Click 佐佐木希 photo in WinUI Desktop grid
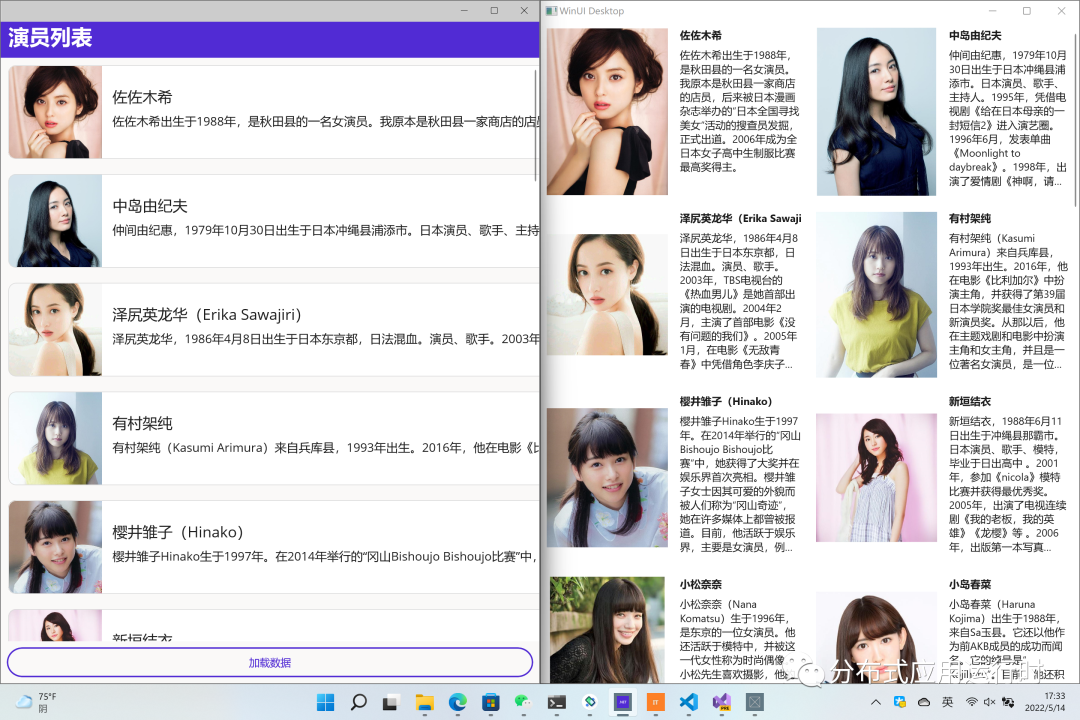Screen dimensions: 1080x720 click(607, 112)
